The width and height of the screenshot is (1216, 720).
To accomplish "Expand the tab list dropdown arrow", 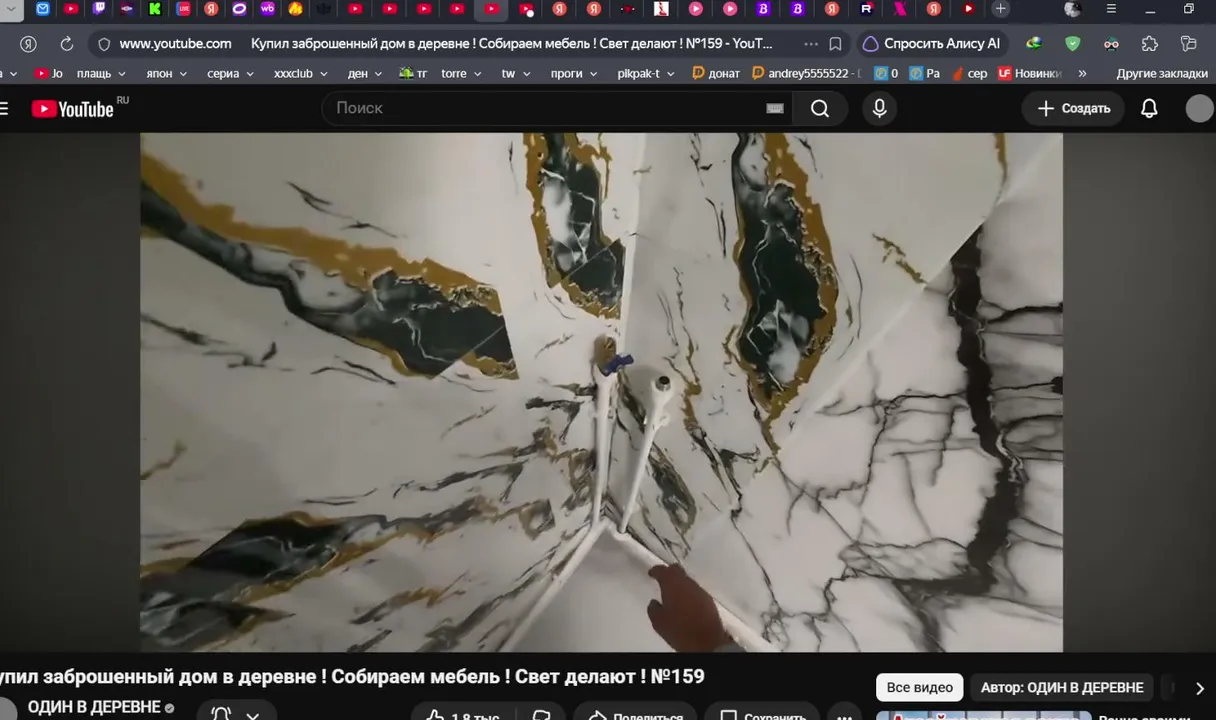I will click(x=9, y=9).
